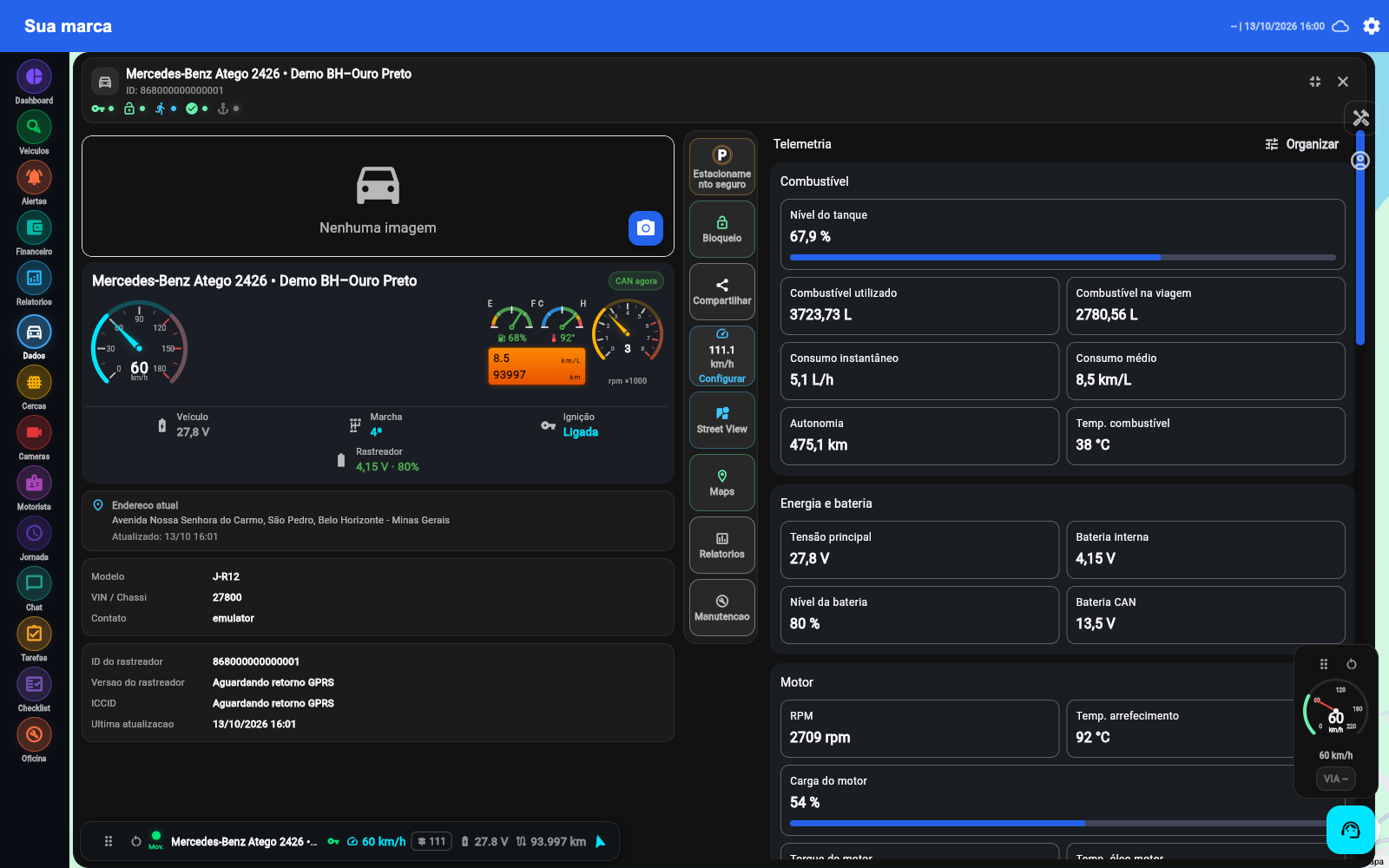Open the Oficina sidebar icon
The width and height of the screenshot is (1389, 868).
pyautogui.click(x=34, y=734)
